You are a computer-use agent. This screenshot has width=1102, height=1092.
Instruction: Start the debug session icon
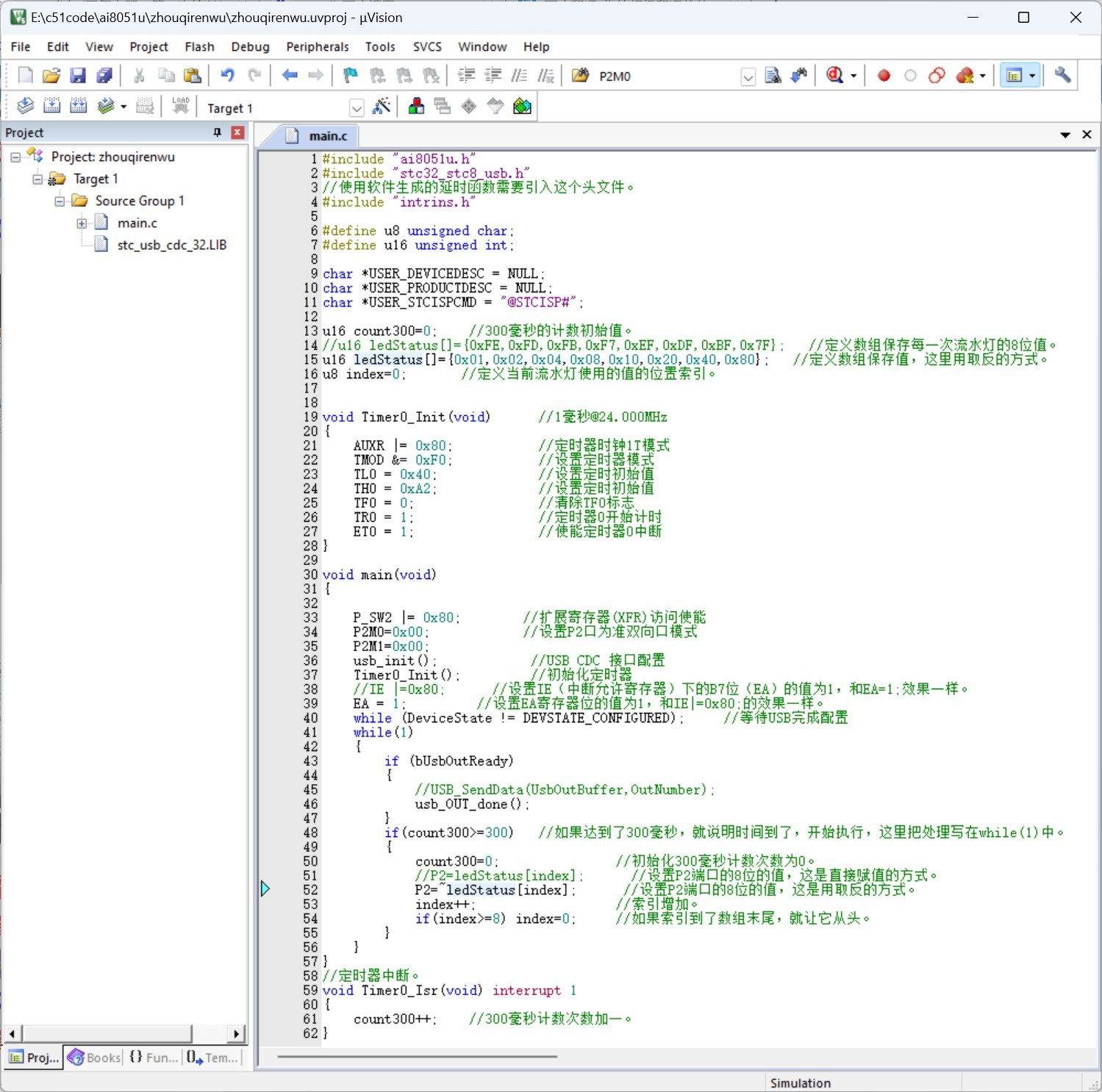pyautogui.click(x=834, y=75)
